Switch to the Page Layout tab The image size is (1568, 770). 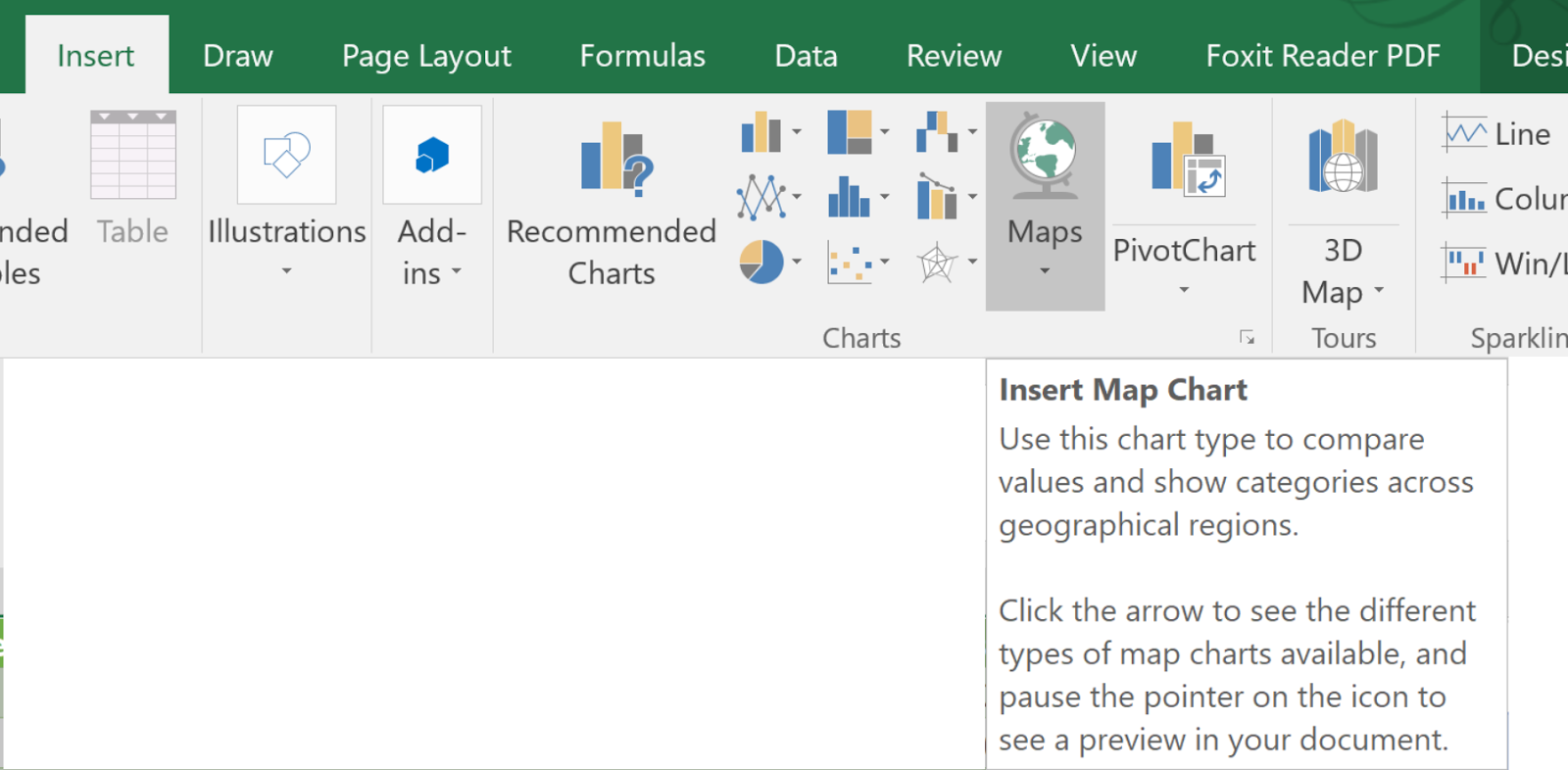pos(426,56)
